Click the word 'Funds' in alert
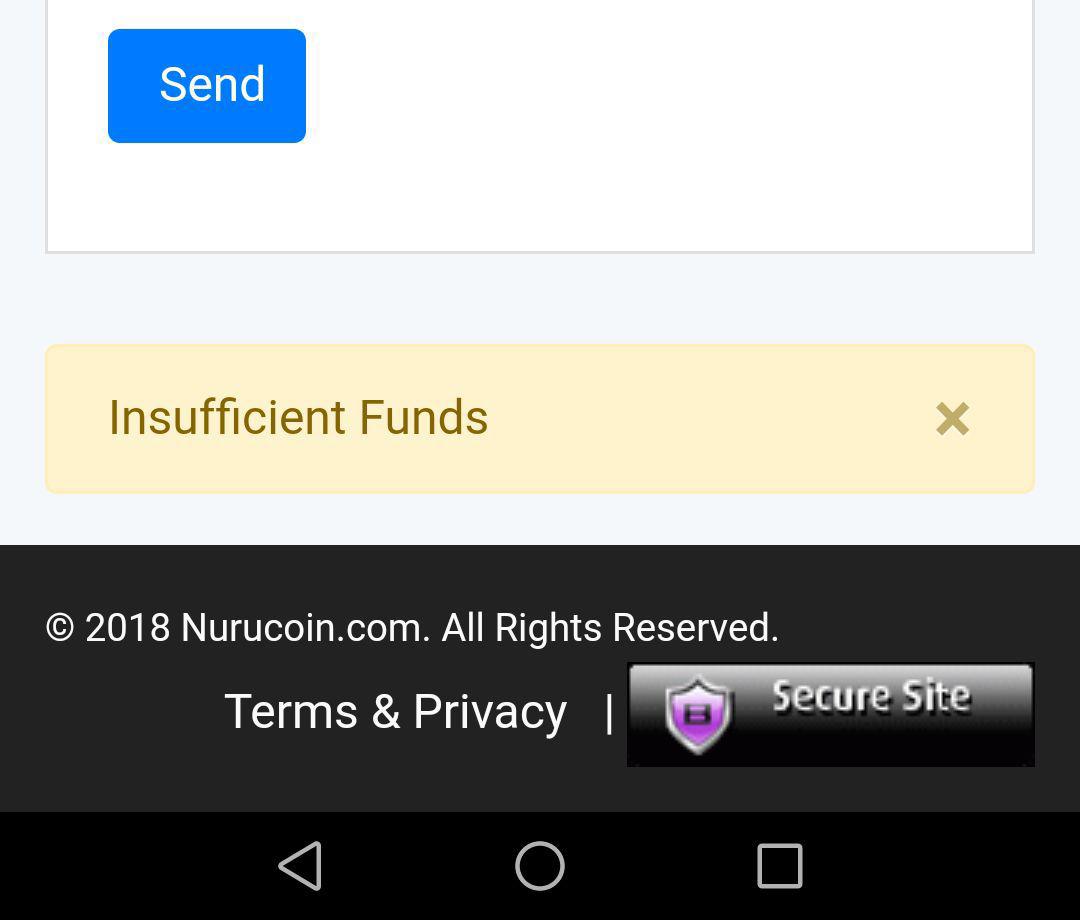The image size is (1080, 920). coord(423,417)
